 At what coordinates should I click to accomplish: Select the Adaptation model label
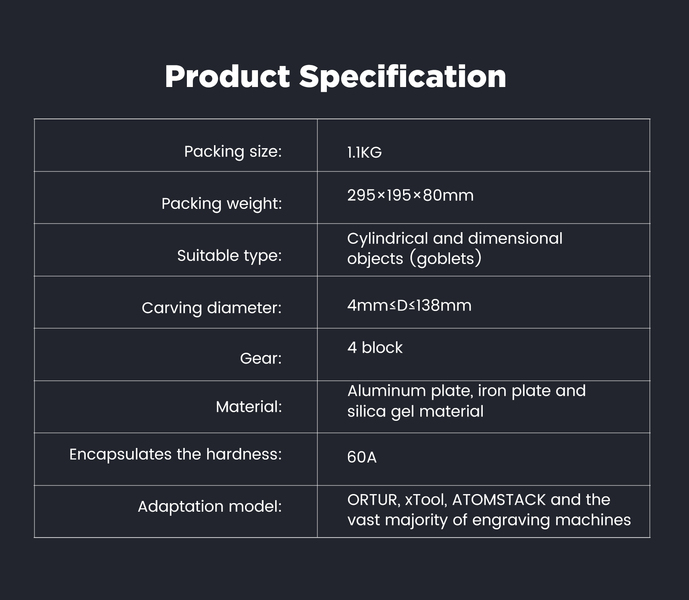click(x=210, y=507)
